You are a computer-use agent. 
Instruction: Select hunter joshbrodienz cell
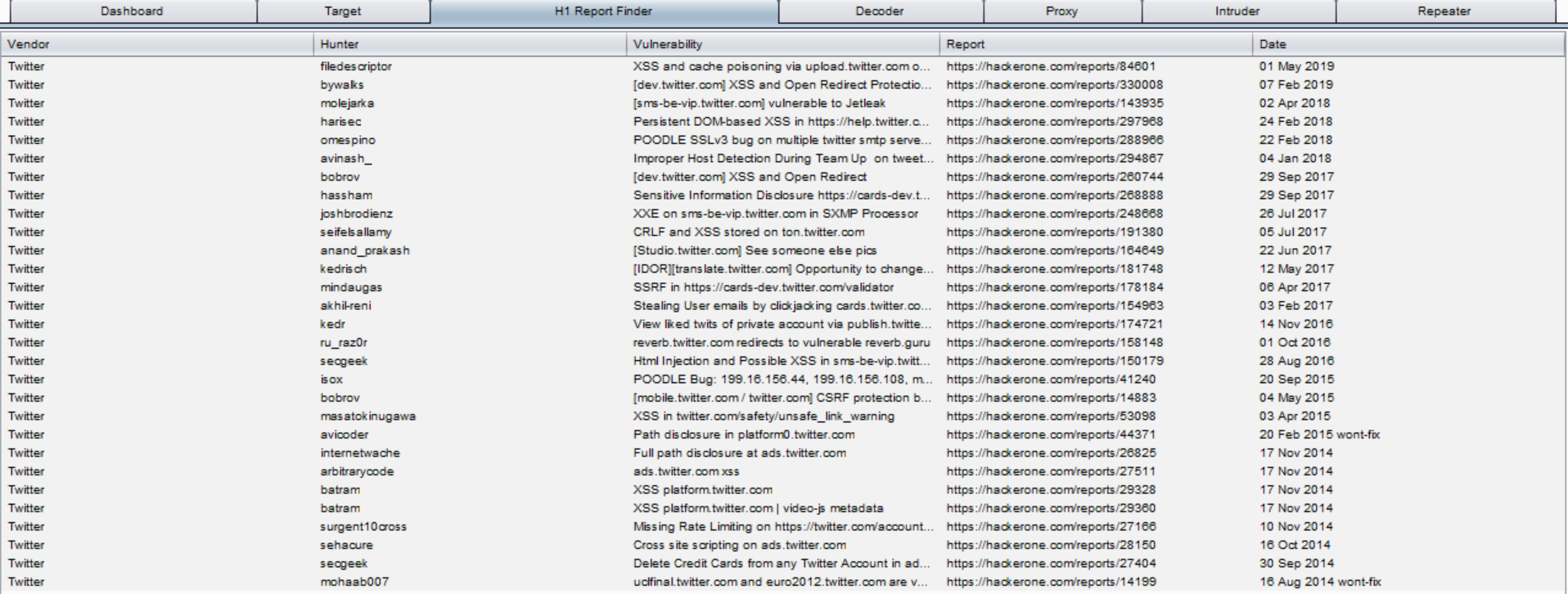click(470, 214)
